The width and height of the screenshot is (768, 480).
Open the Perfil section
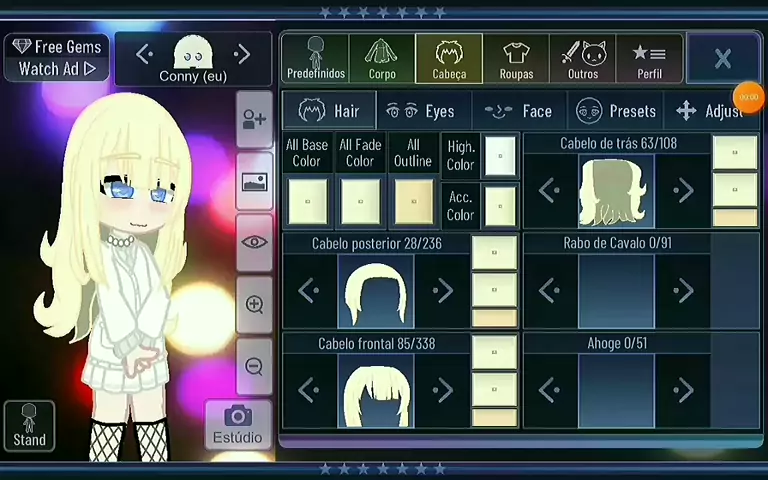pos(649,59)
